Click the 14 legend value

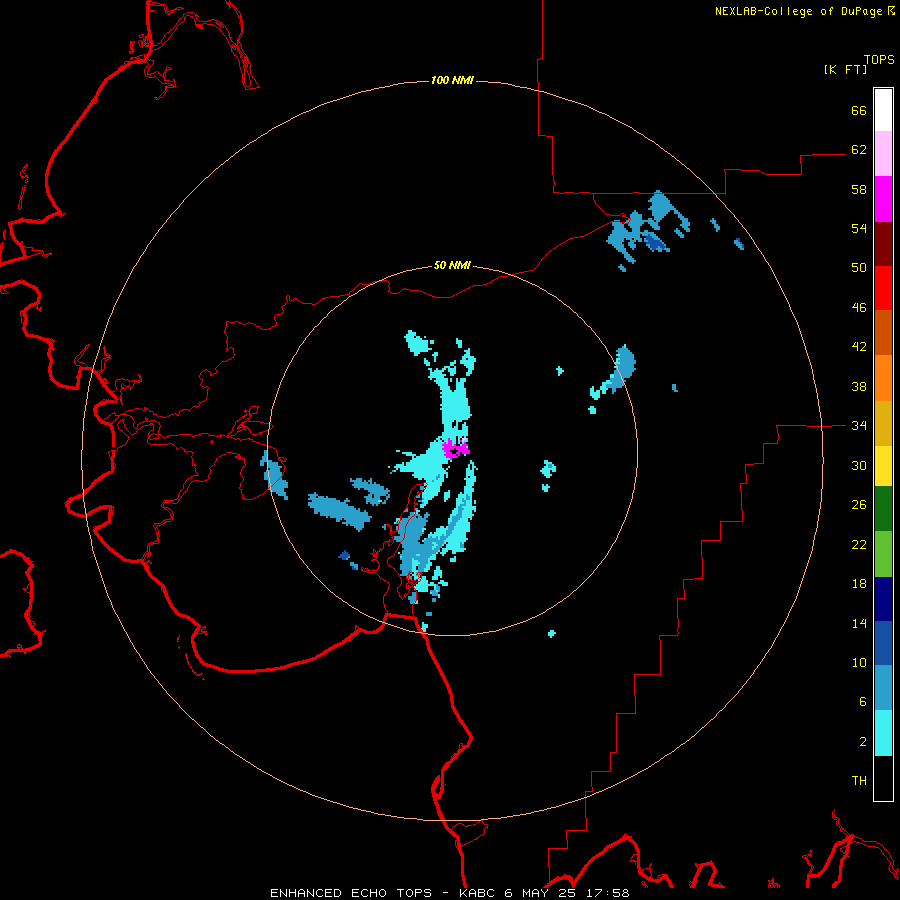tap(859, 623)
